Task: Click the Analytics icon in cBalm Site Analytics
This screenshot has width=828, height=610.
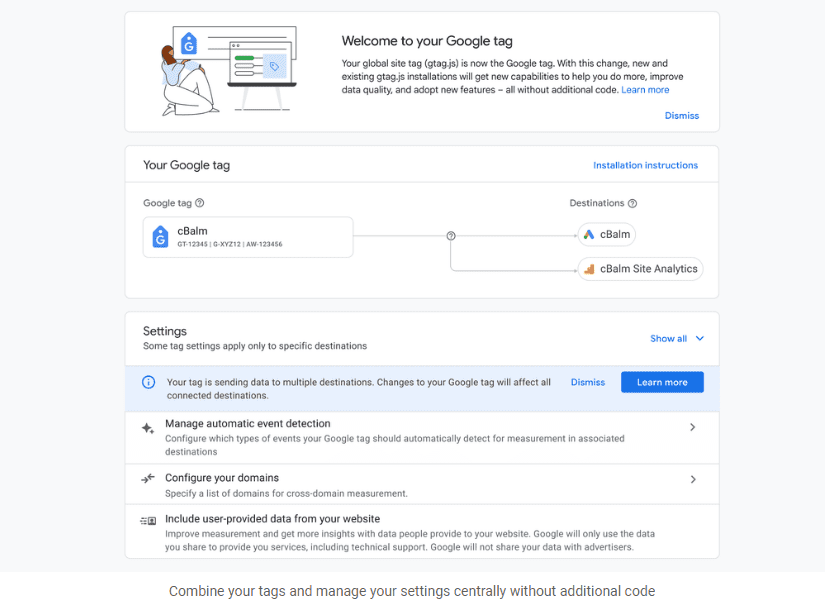Action: [x=590, y=269]
